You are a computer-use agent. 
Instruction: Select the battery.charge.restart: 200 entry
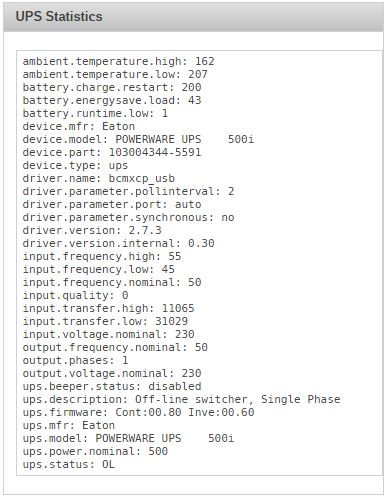click(112, 87)
